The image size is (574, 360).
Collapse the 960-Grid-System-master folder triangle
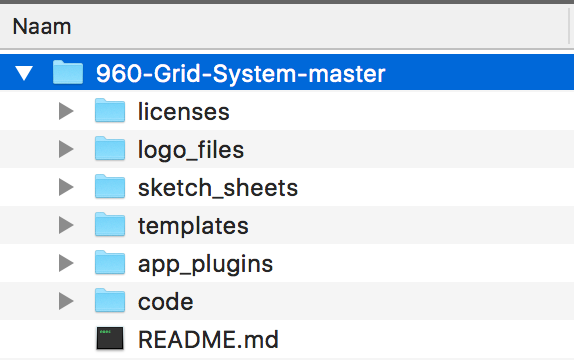(x=24, y=73)
